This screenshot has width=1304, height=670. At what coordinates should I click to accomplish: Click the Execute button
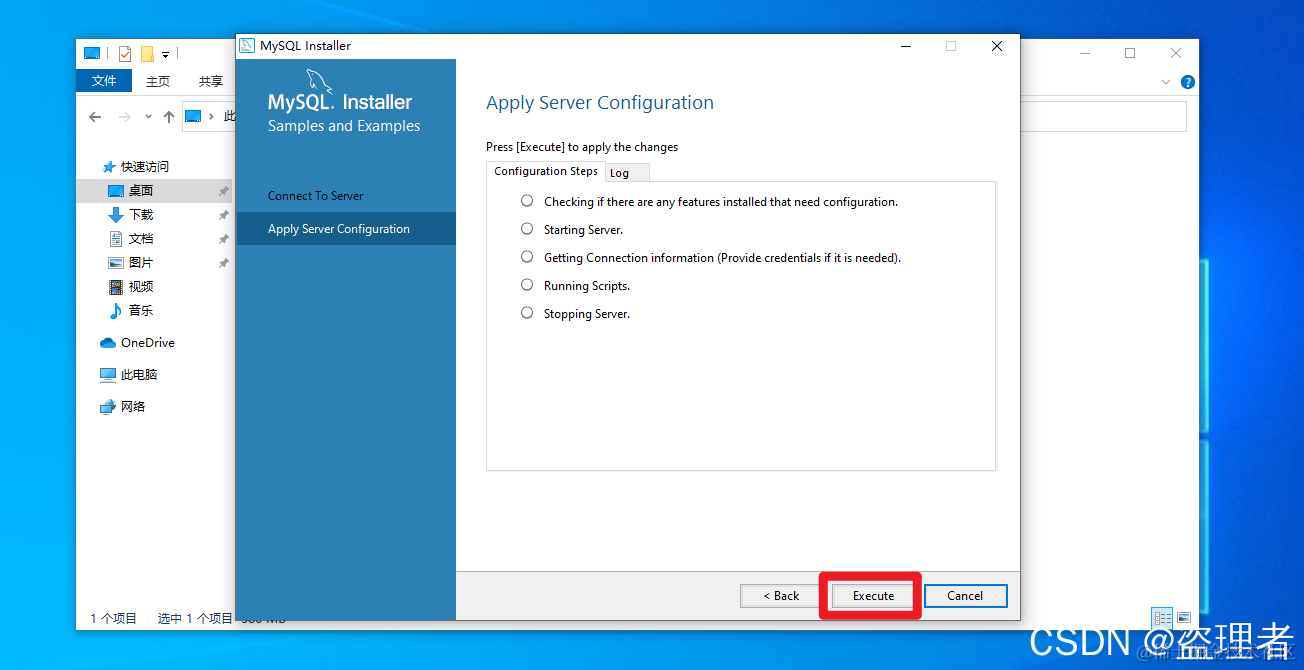(x=873, y=595)
